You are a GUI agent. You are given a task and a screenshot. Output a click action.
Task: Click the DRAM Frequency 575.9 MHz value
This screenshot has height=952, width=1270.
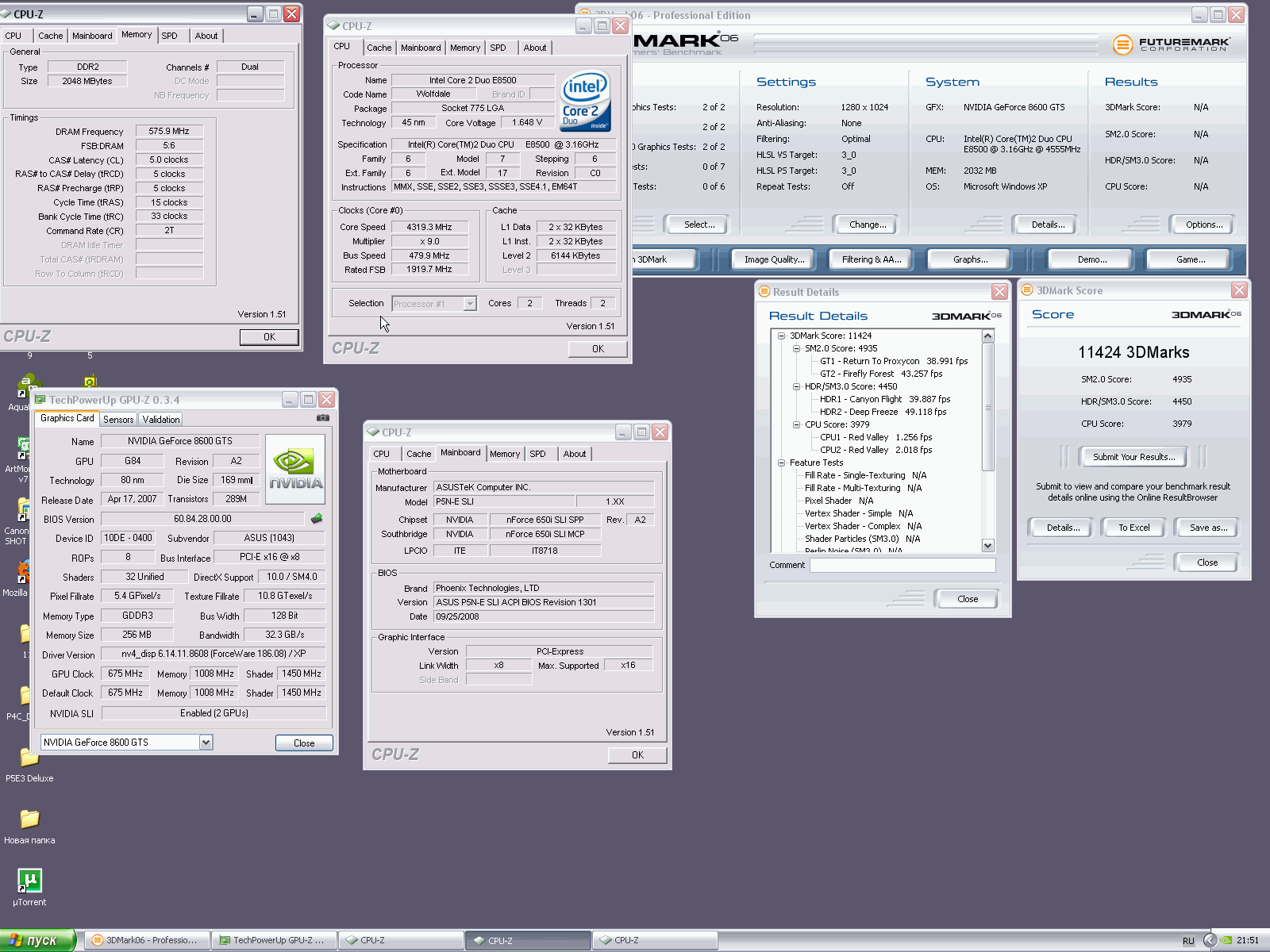tap(169, 132)
